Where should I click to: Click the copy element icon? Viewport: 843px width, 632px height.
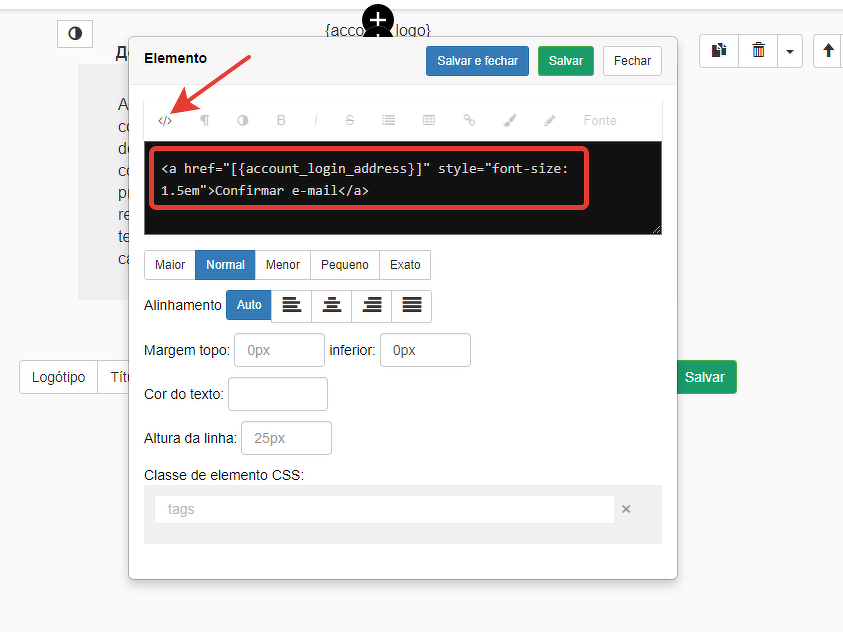[719, 51]
